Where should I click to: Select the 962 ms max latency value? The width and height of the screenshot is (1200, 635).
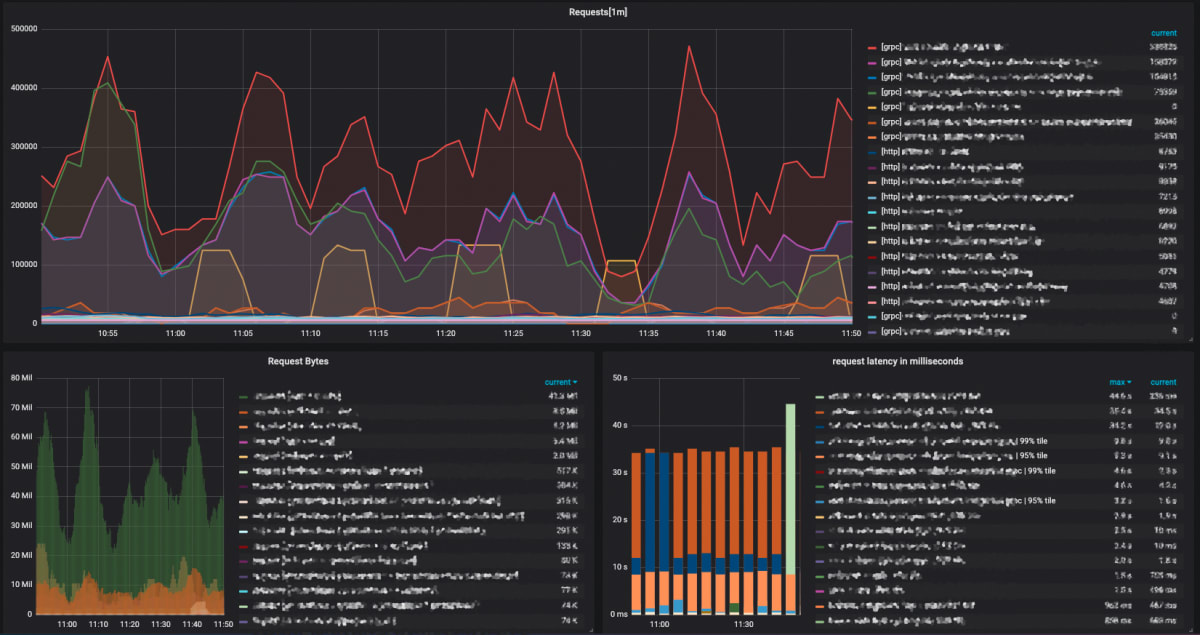click(x=1118, y=606)
